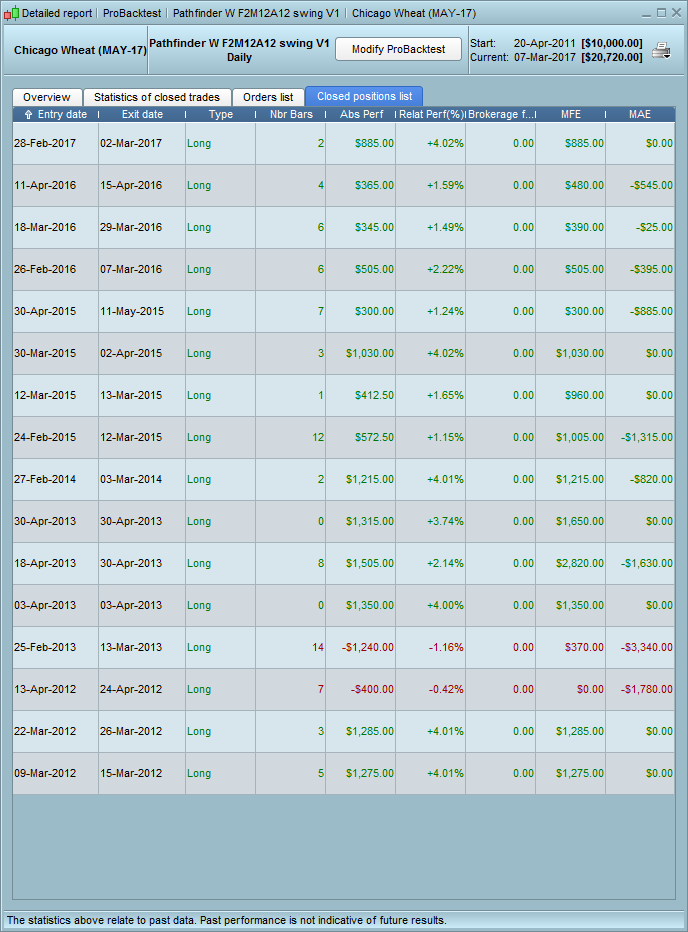Click the Type column header

(220, 115)
